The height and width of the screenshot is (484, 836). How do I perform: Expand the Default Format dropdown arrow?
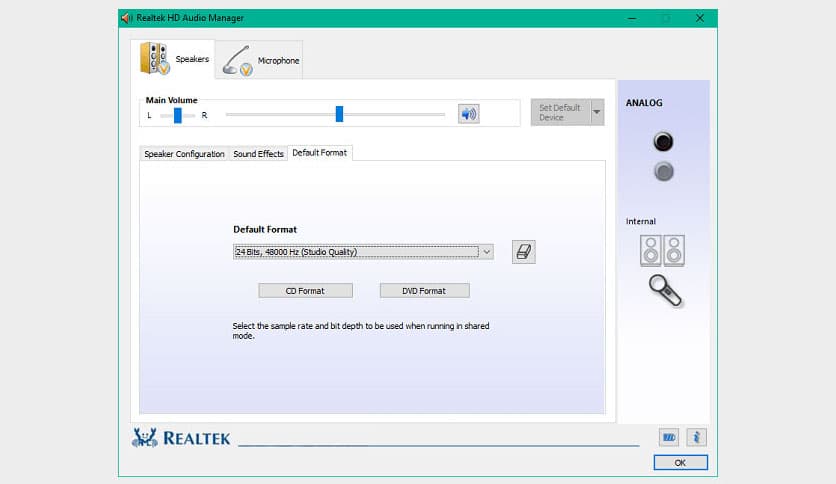(486, 252)
